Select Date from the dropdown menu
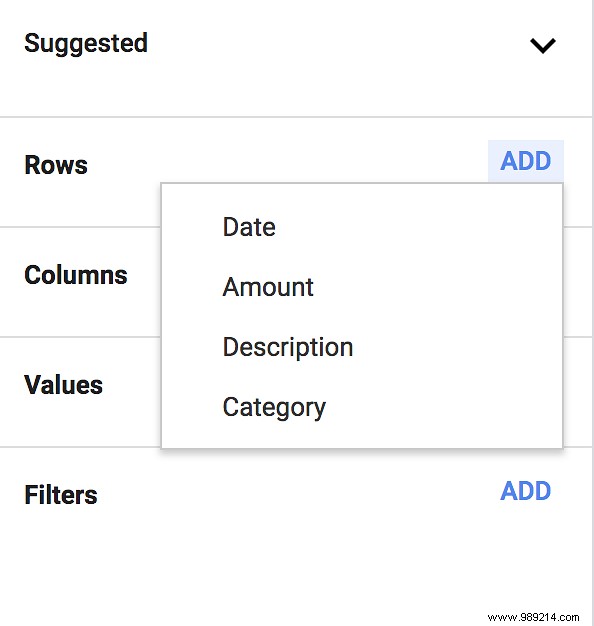Image resolution: width=594 pixels, height=626 pixels. [362, 227]
